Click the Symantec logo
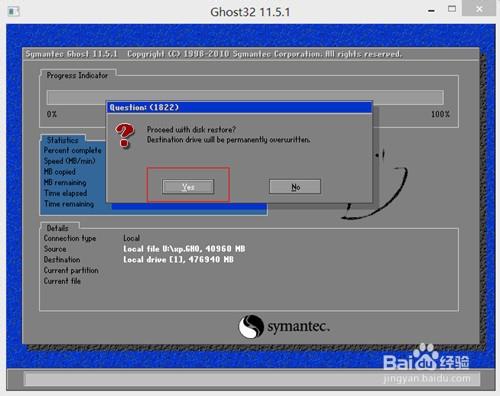 point(284,326)
